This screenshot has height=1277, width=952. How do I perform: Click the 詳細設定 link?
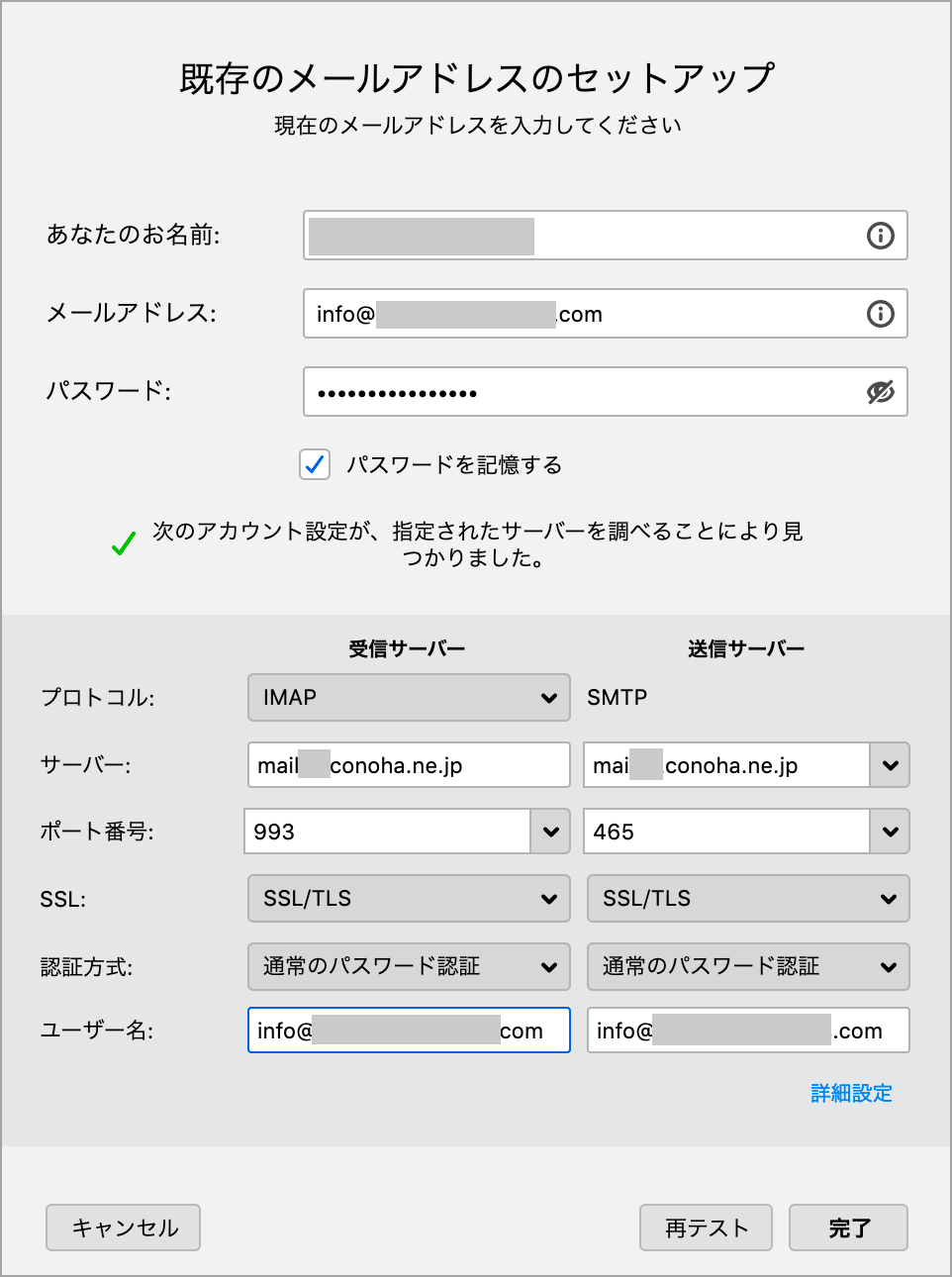851,1093
